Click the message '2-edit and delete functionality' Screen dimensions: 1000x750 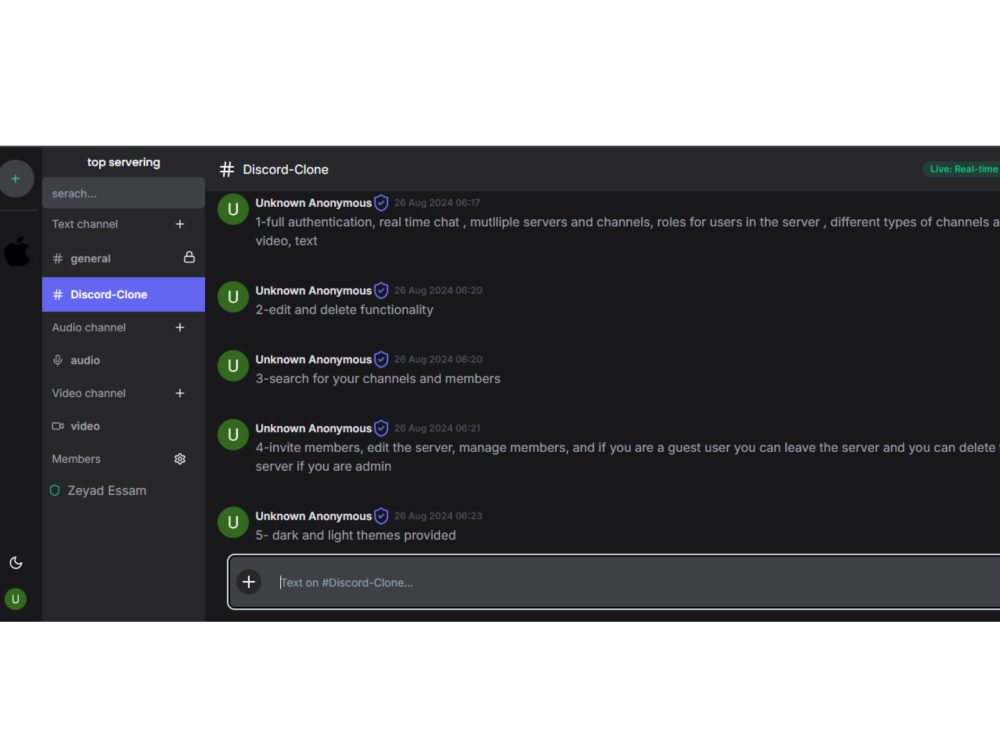point(344,310)
